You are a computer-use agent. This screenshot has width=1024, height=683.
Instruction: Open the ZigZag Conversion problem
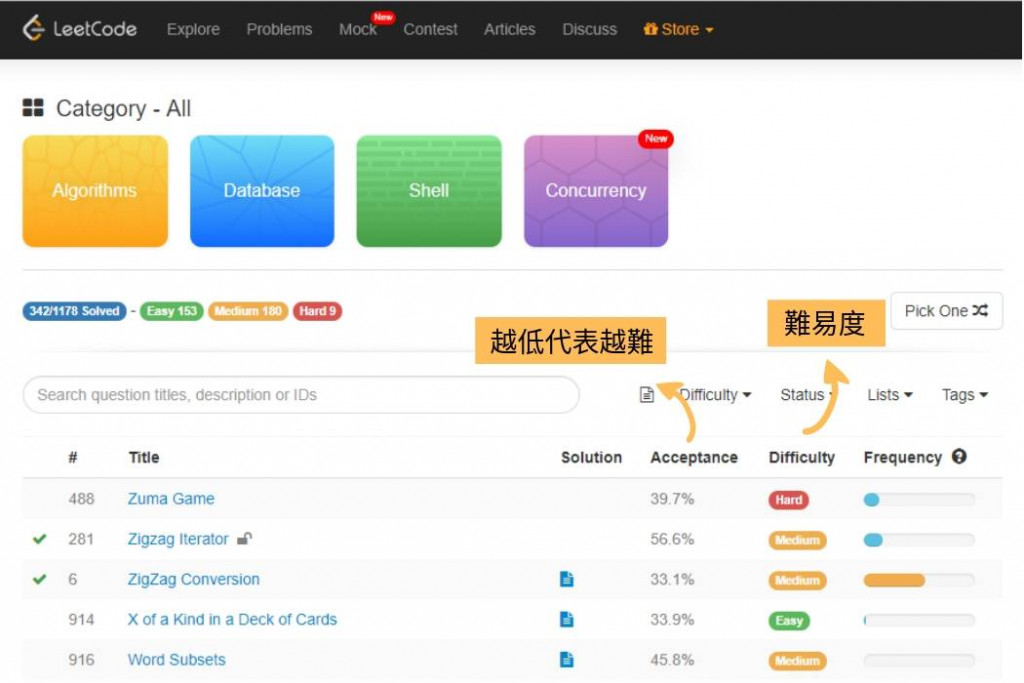193,579
